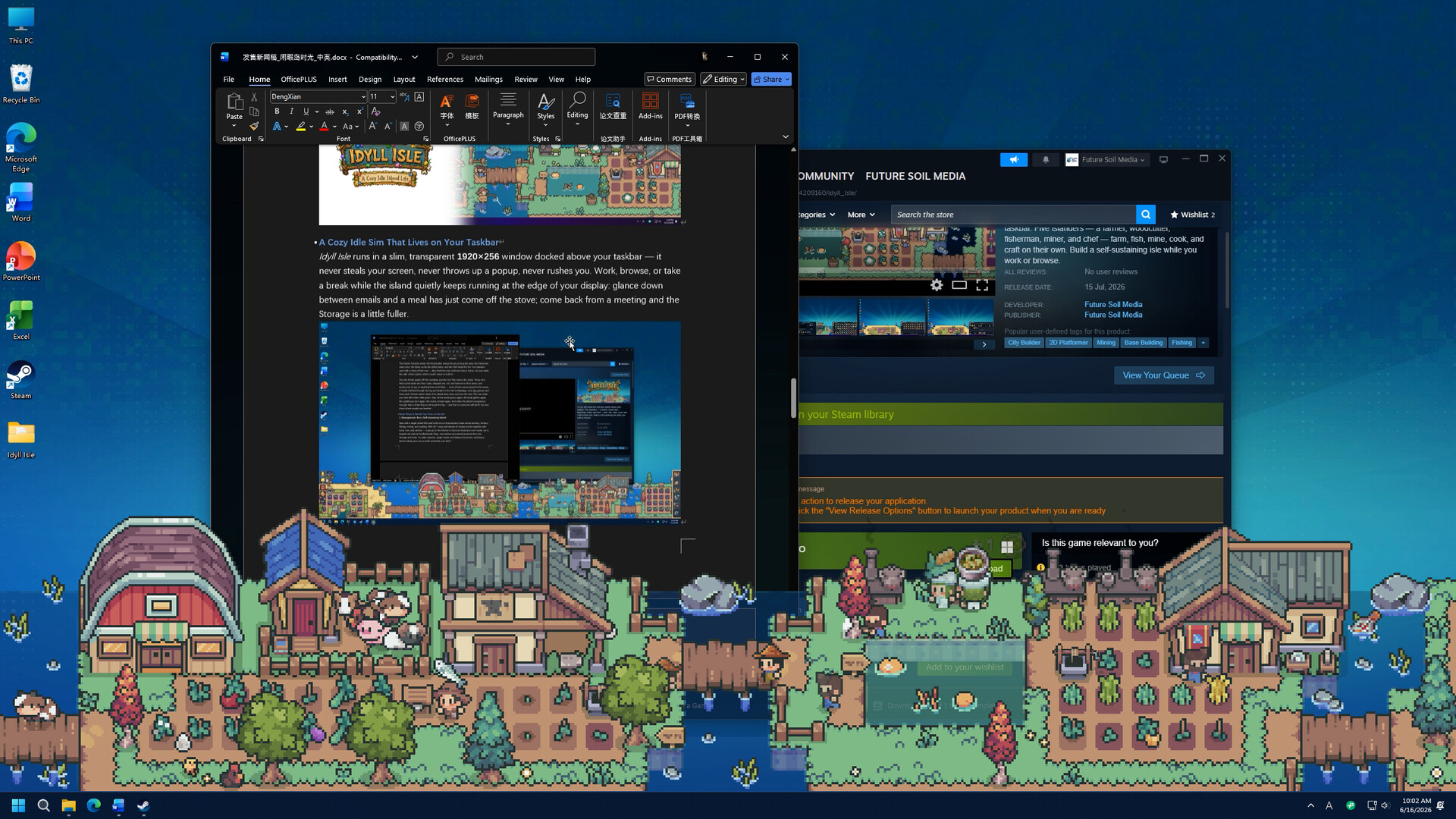Viewport: 1456px width, 819px height.
Task: Click the Cut scissors icon in Word
Action: (x=254, y=97)
